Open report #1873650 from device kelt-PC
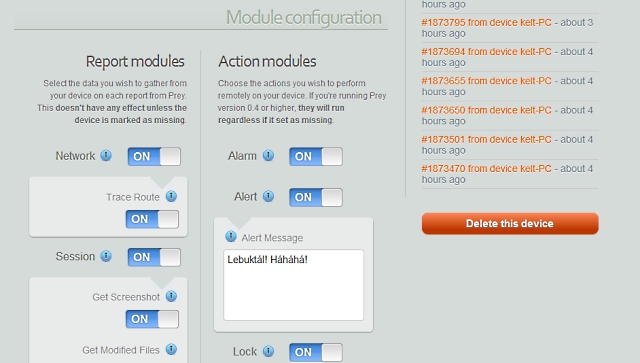 click(487, 110)
